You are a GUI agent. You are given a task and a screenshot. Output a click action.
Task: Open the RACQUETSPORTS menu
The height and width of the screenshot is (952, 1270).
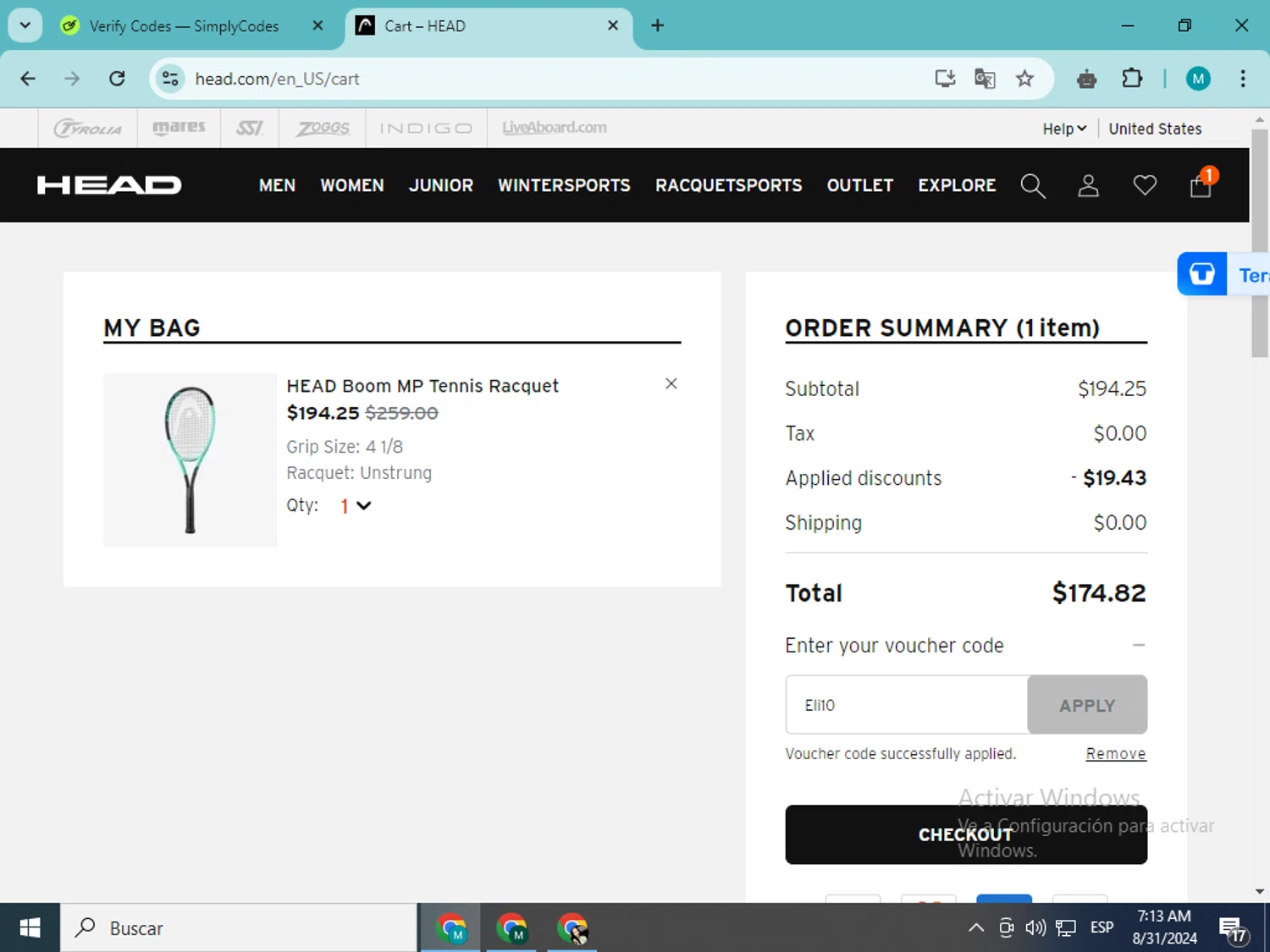pos(729,185)
